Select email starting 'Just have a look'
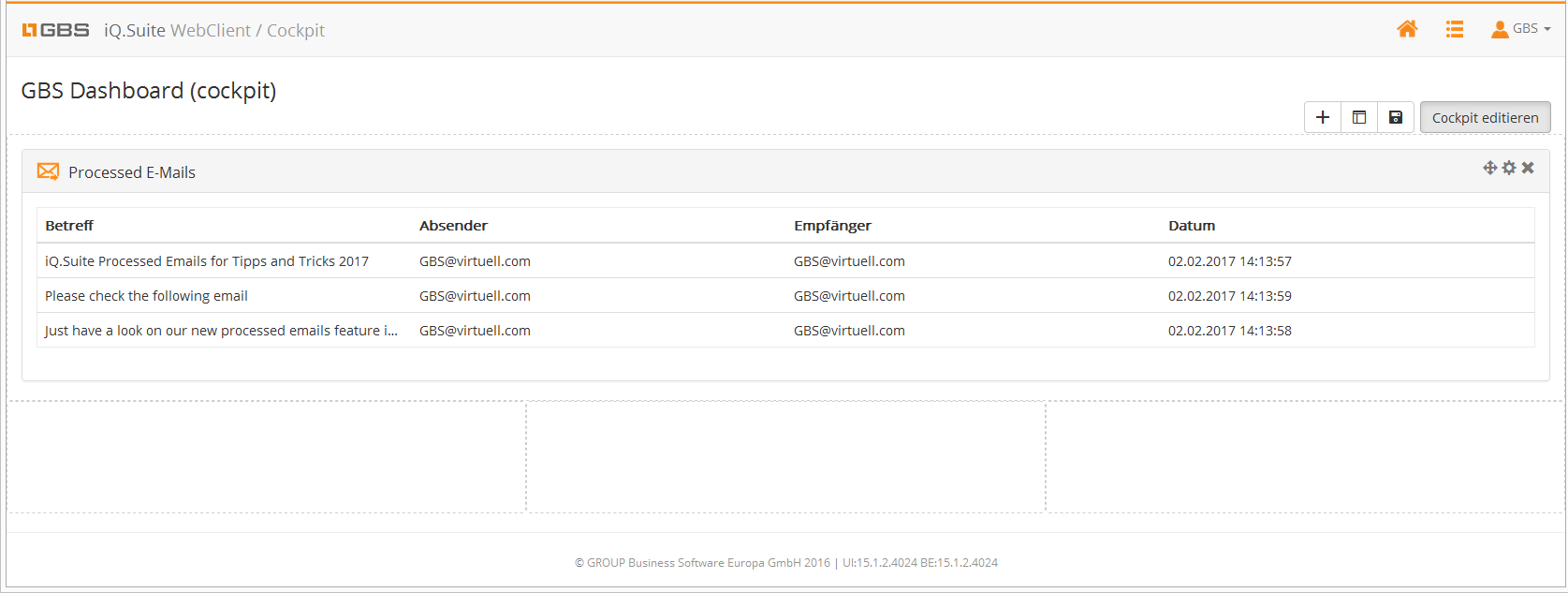Image resolution: width=1568 pixels, height=593 pixels. coord(221,331)
